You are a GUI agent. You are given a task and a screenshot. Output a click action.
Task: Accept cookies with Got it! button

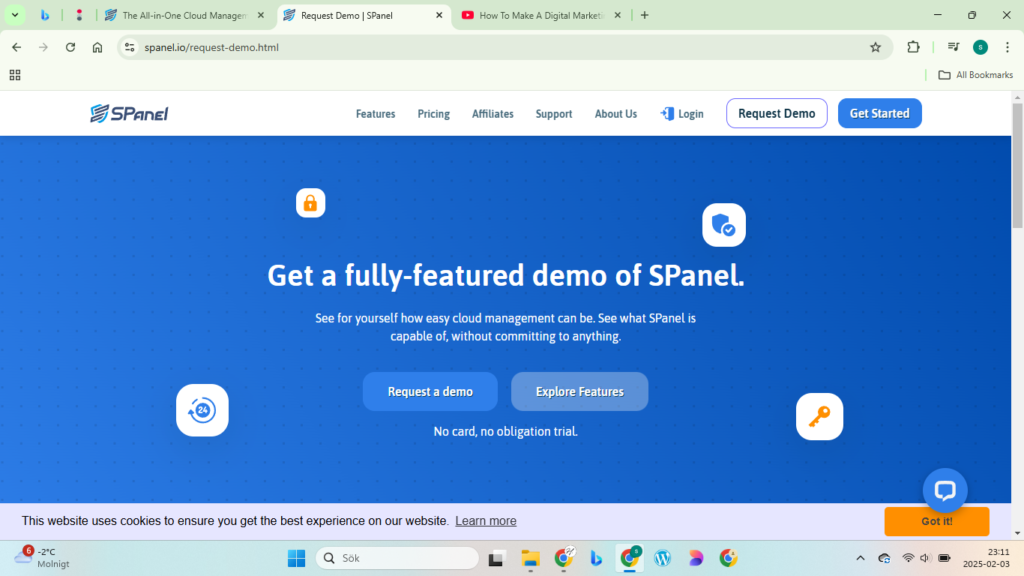pos(936,521)
